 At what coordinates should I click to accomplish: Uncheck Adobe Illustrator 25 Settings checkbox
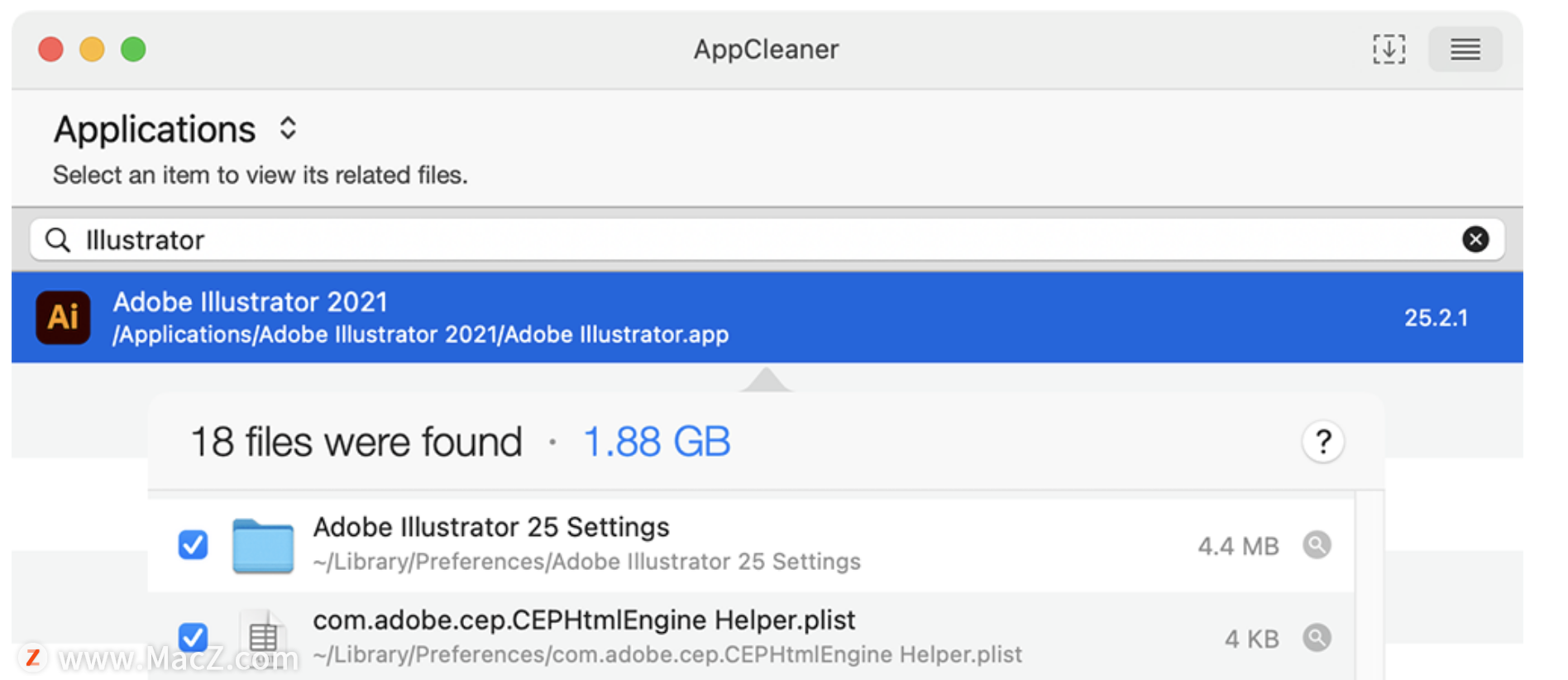click(x=193, y=545)
